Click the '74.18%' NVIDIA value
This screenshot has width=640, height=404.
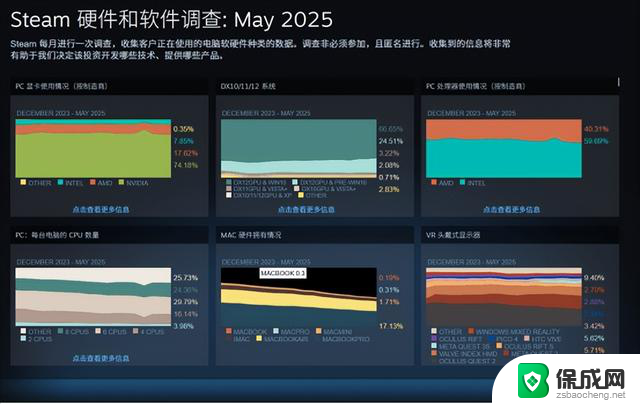(186, 165)
